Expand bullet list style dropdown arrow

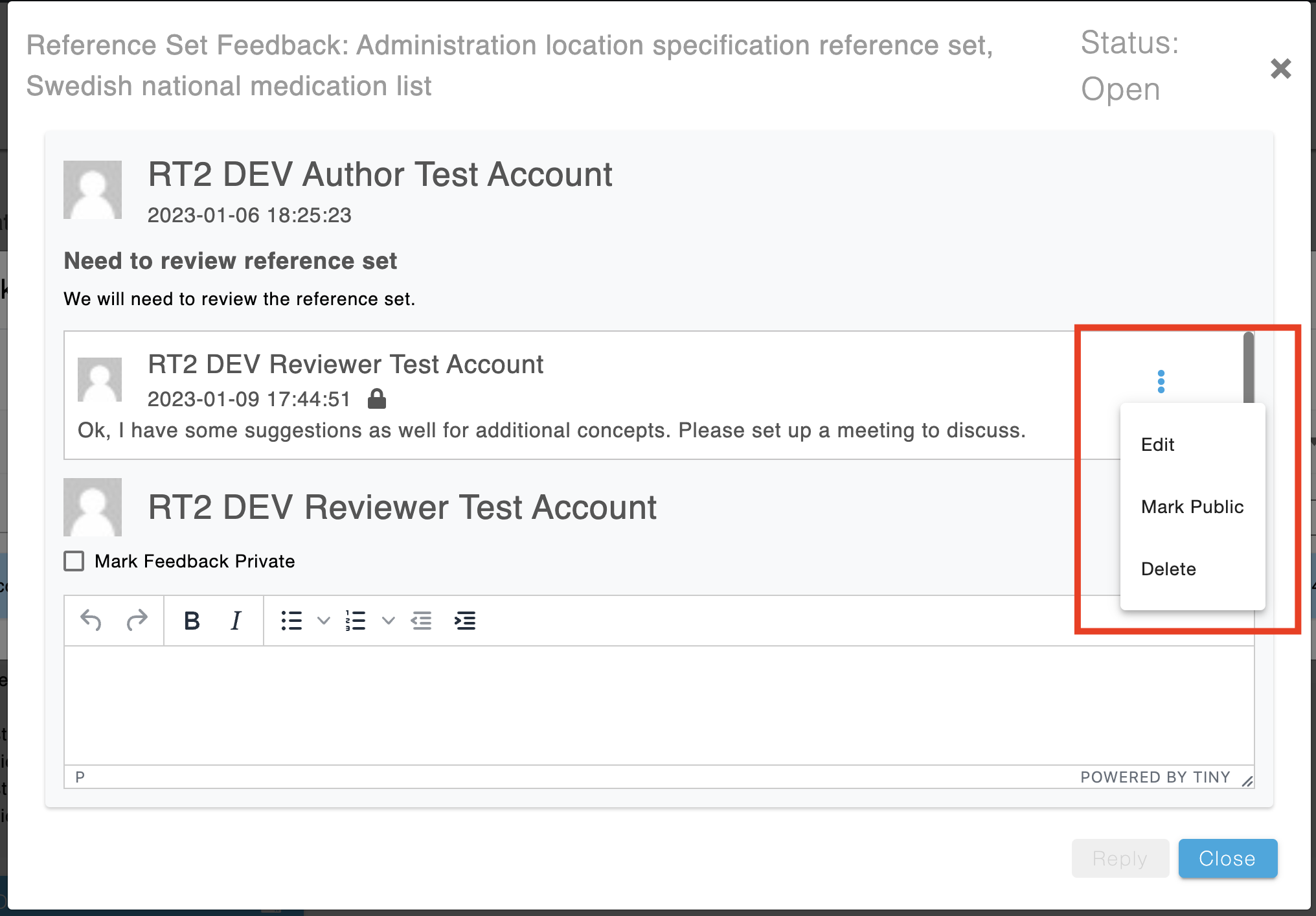(324, 621)
